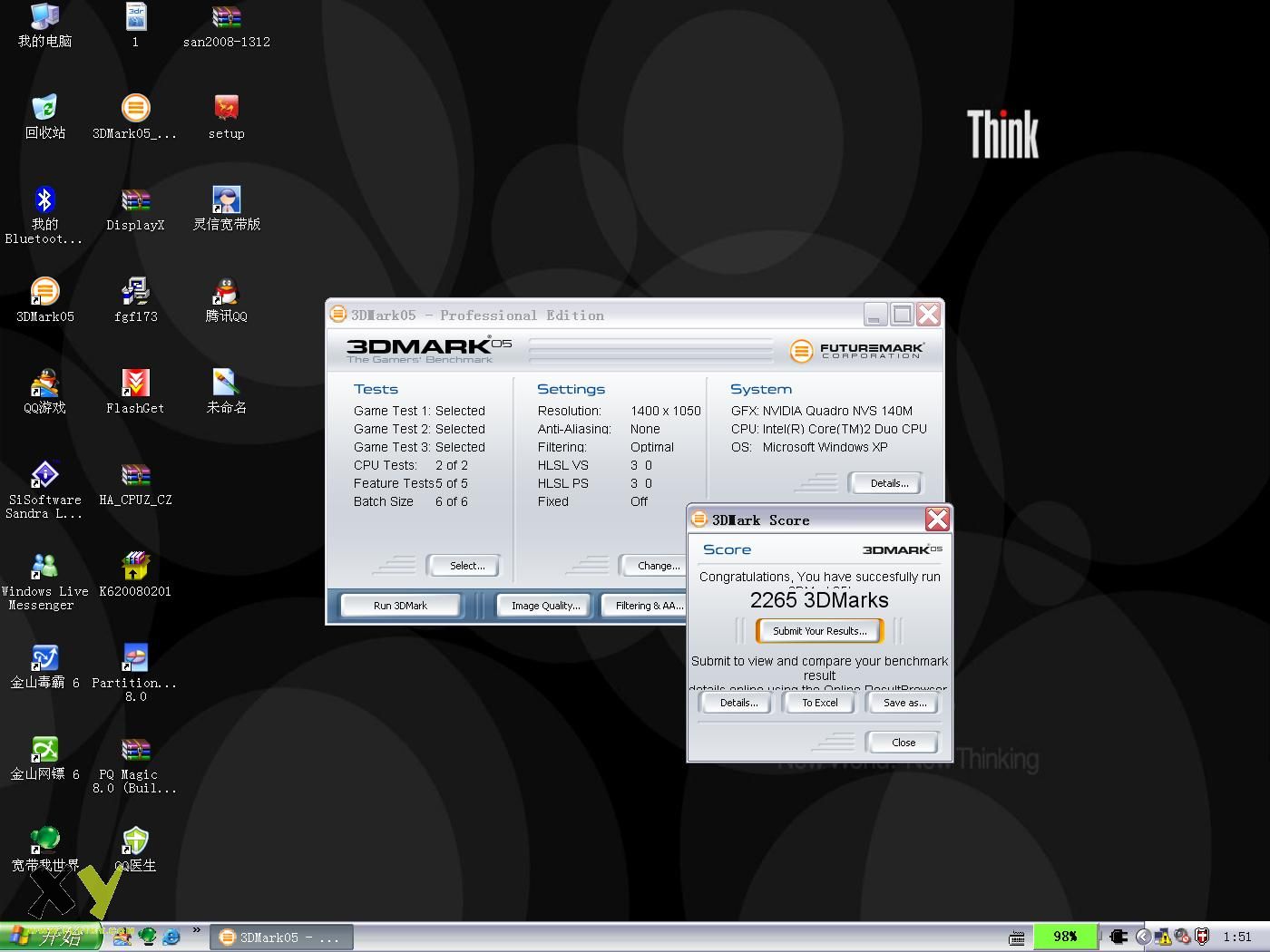1270x952 pixels.
Task: Click Submit Your Results... button
Action: [819, 631]
